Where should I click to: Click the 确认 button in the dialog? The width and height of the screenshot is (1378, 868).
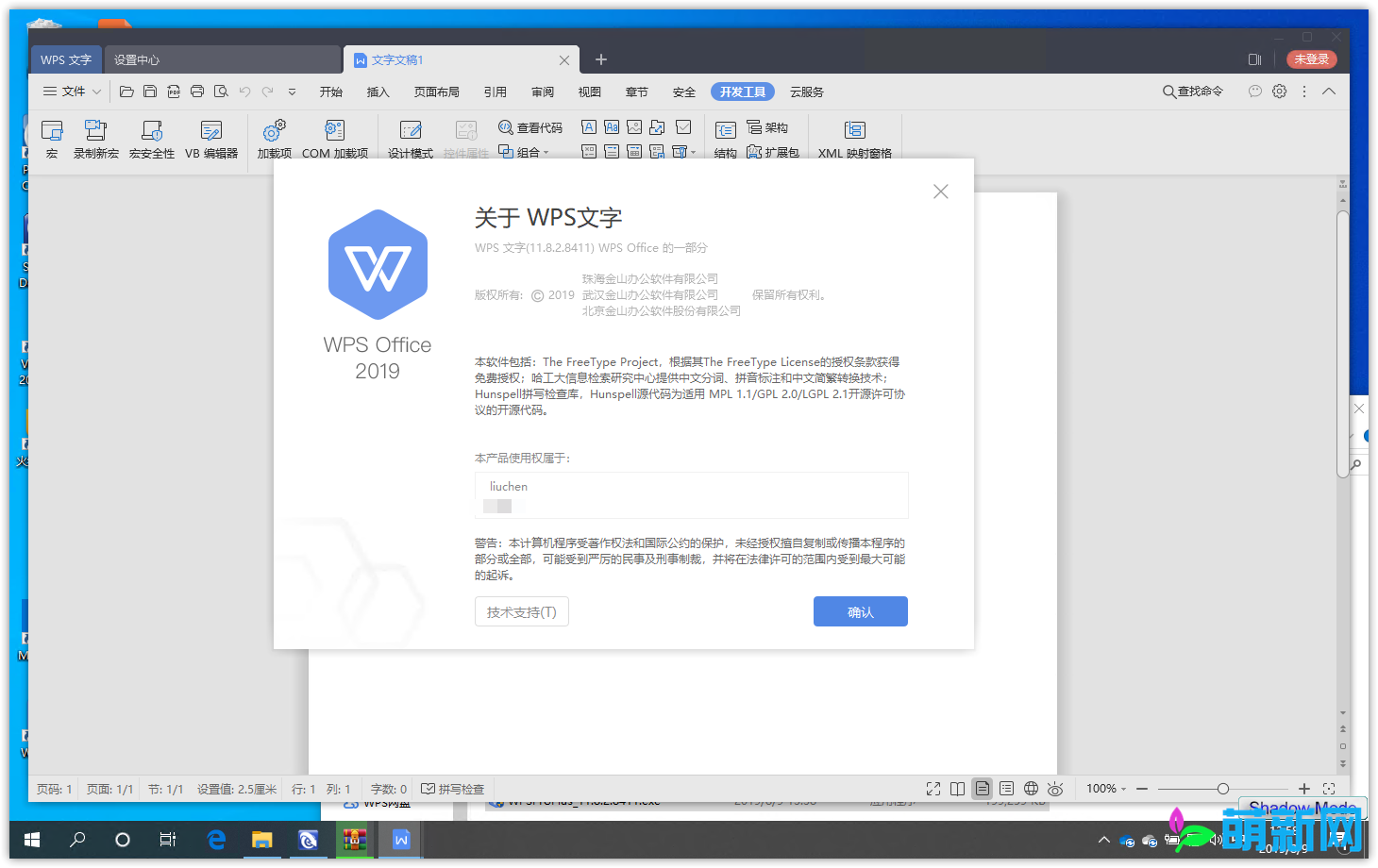pos(860,610)
